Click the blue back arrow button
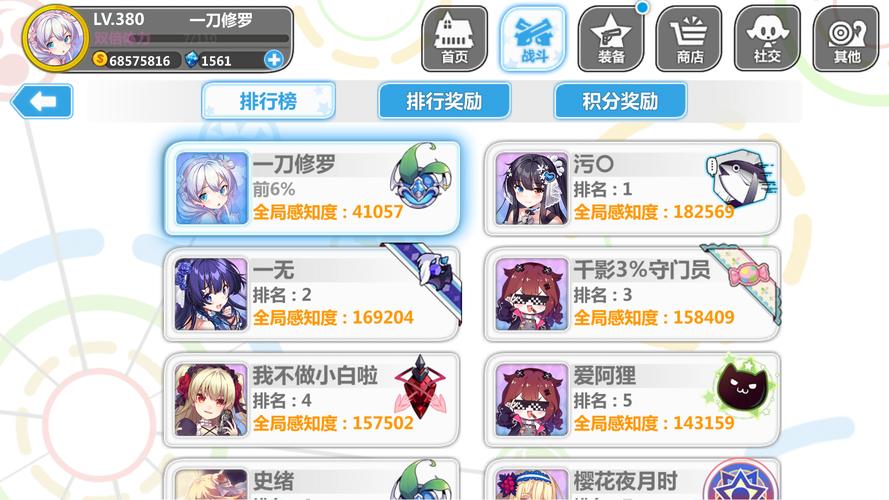The width and height of the screenshot is (889, 500). pos(42,101)
